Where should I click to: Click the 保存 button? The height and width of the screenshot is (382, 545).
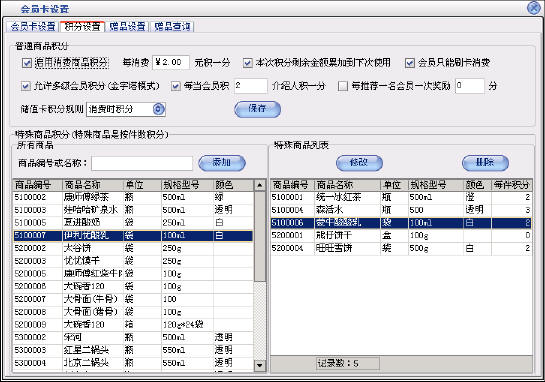pos(257,109)
